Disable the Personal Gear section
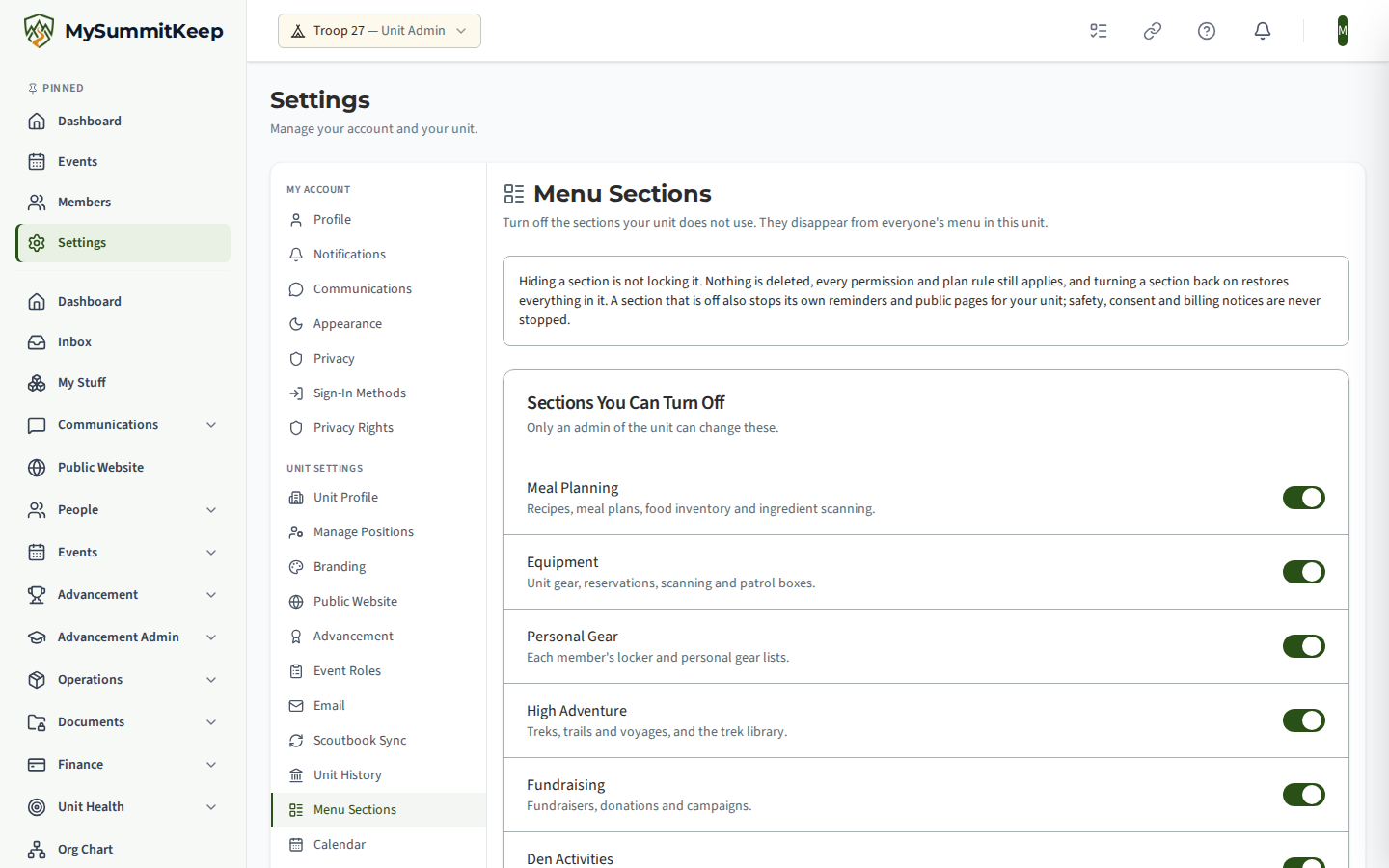This screenshot has height=868, width=1389. tap(1304, 646)
